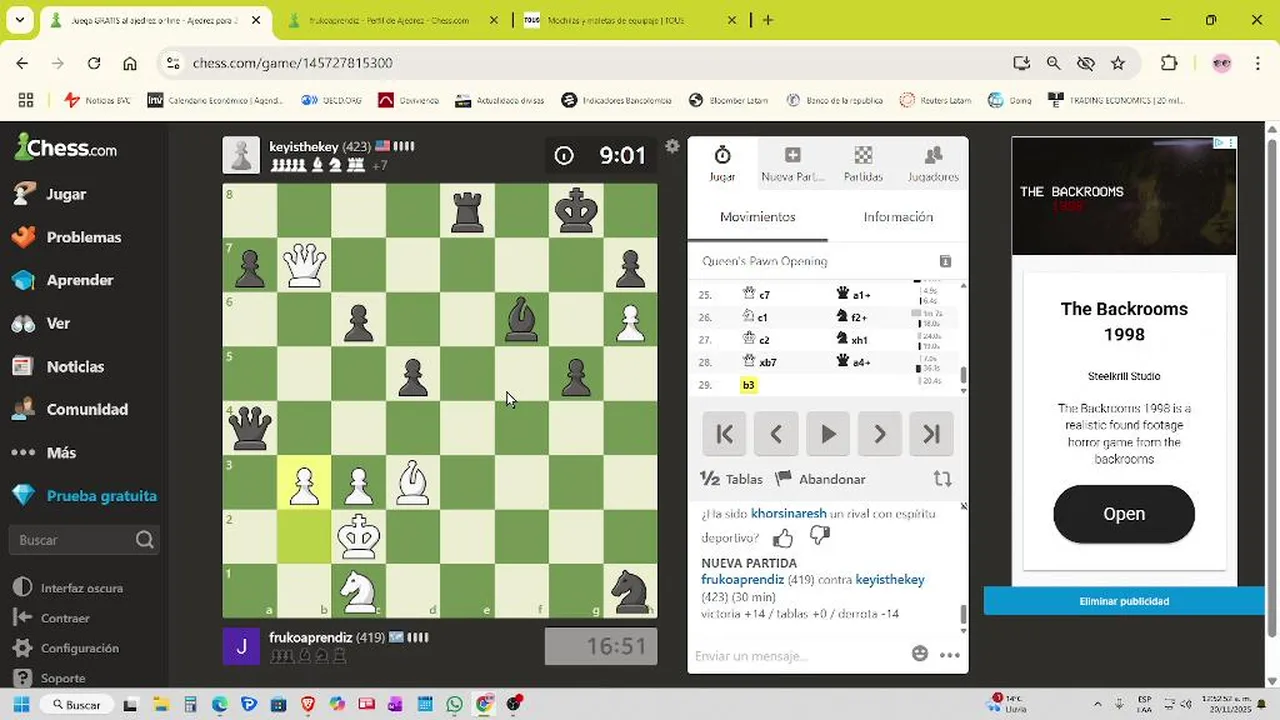The height and width of the screenshot is (720, 1280).
Task: Open WhatsApp from the taskbar
Action: click(456, 705)
